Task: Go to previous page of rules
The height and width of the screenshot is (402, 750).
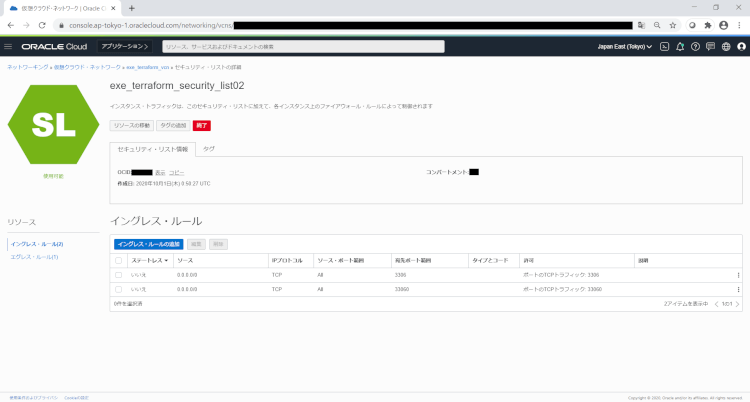Action: 716,304
